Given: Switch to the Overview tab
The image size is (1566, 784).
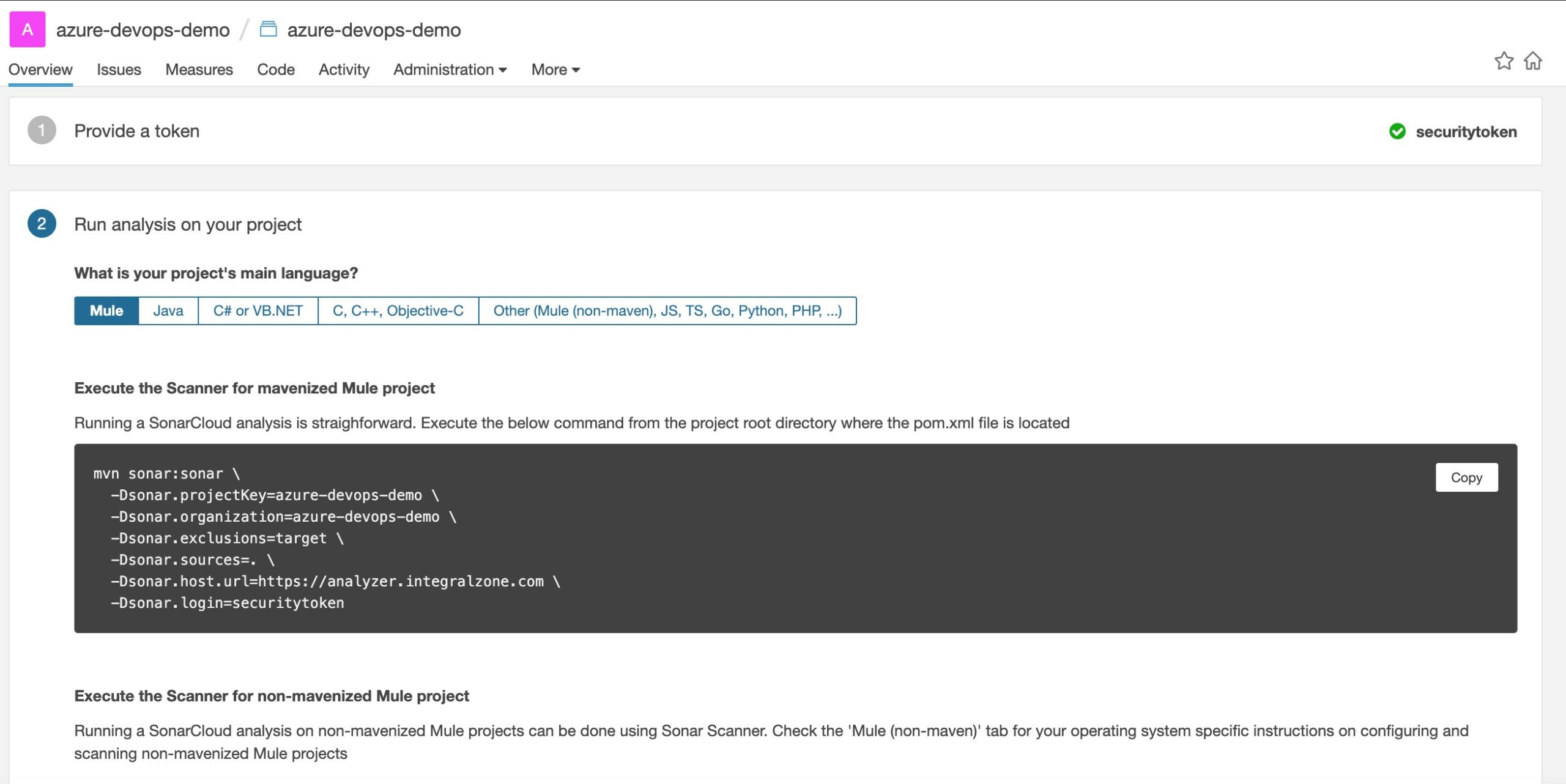Looking at the screenshot, I should pyautogui.click(x=40, y=70).
